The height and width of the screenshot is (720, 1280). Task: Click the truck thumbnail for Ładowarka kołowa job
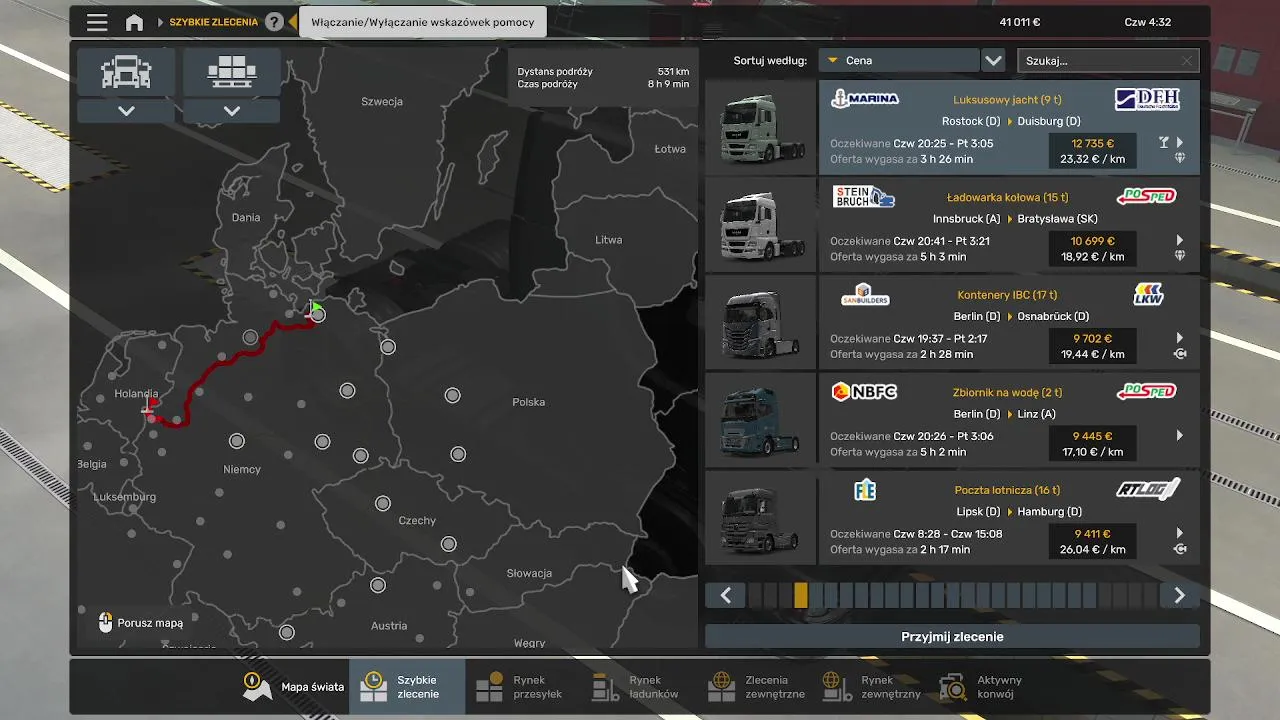(761, 225)
